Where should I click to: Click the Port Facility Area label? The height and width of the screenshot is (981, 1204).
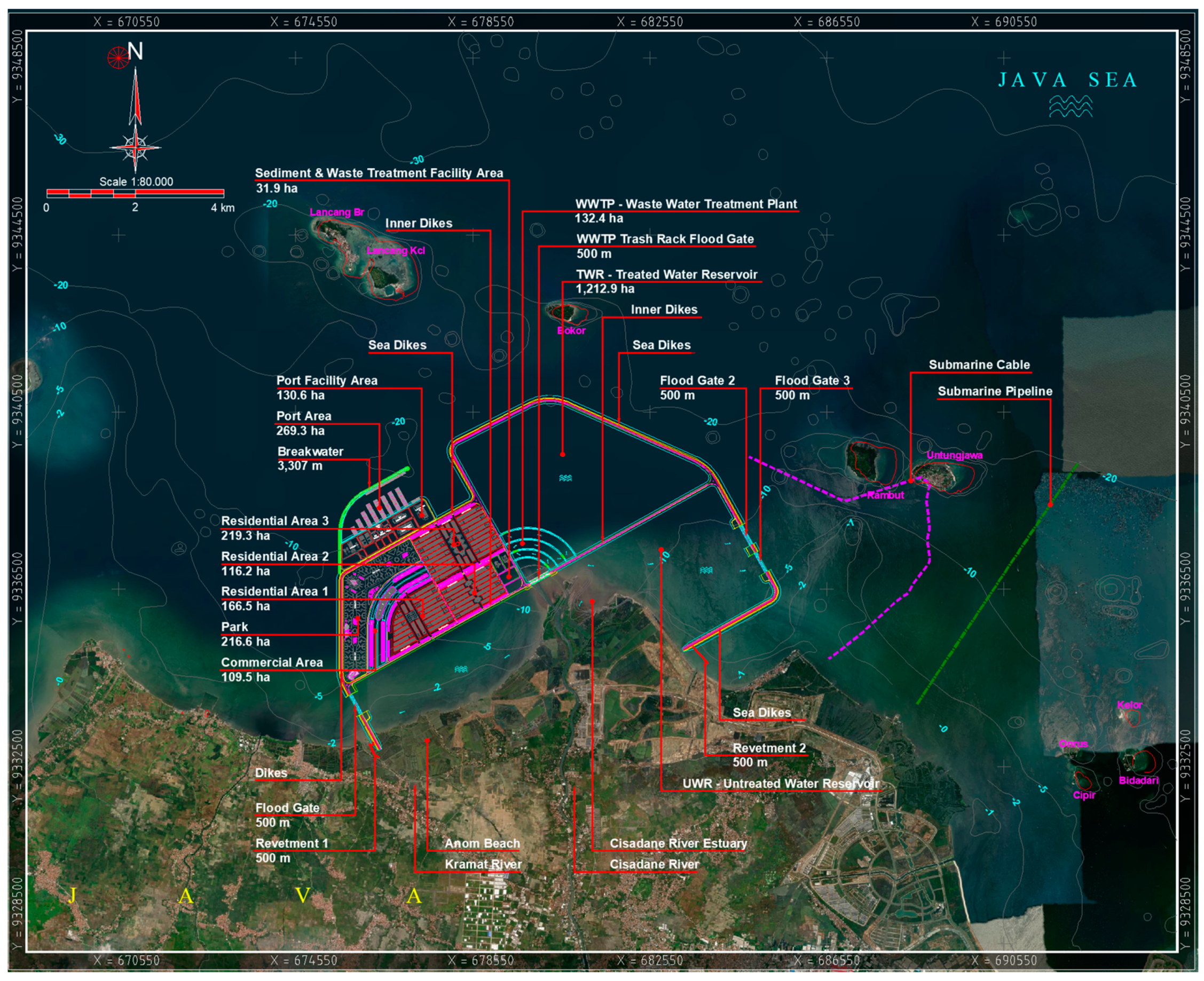[327, 381]
